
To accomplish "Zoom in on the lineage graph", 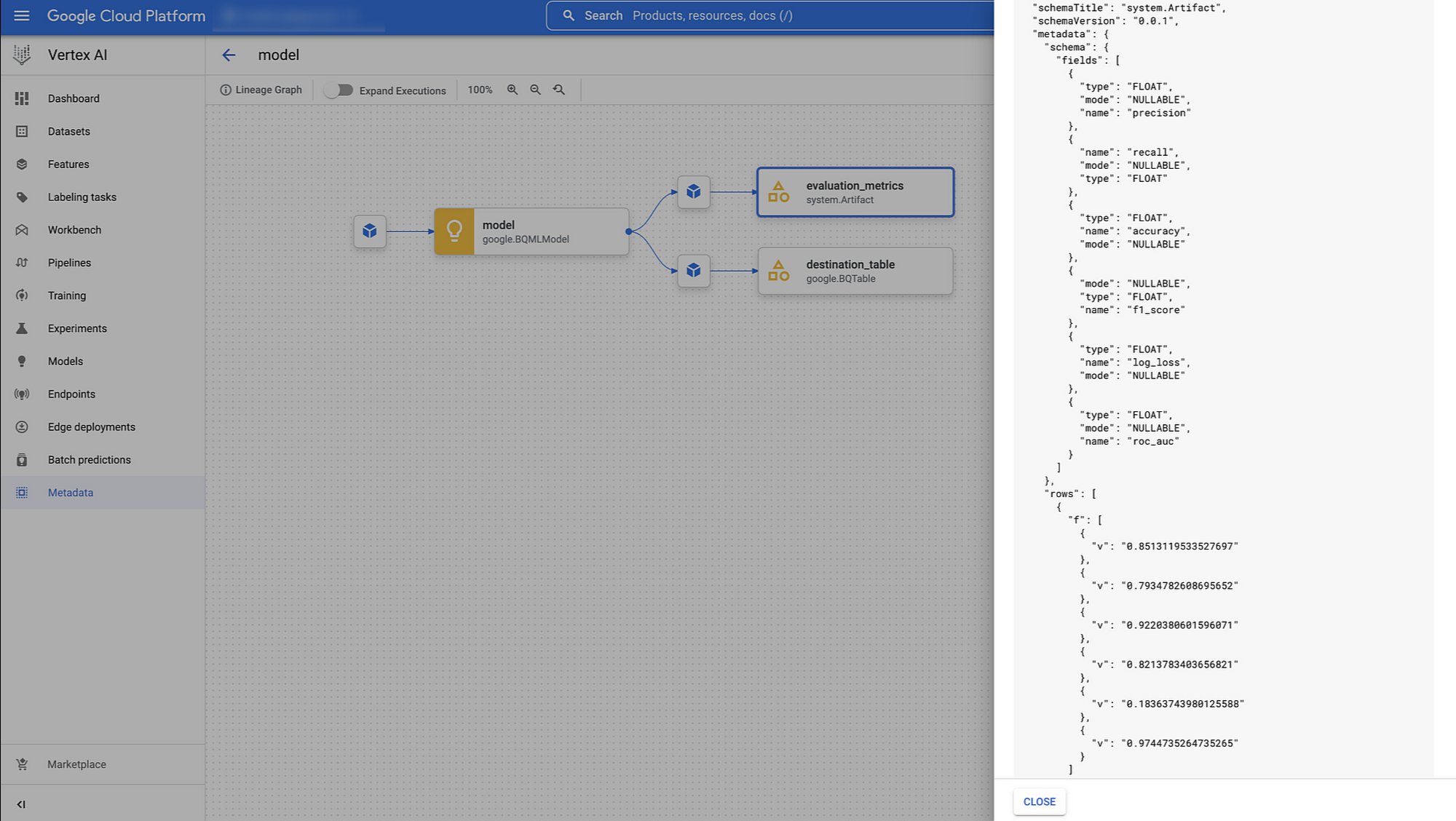I will click(x=513, y=90).
